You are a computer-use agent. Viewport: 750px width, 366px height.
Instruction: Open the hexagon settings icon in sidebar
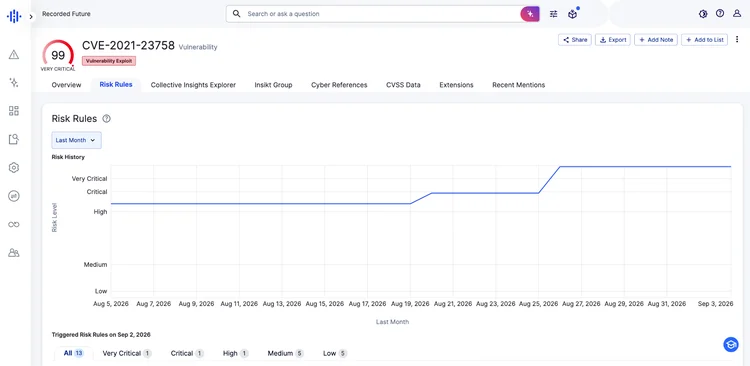coord(14,167)
